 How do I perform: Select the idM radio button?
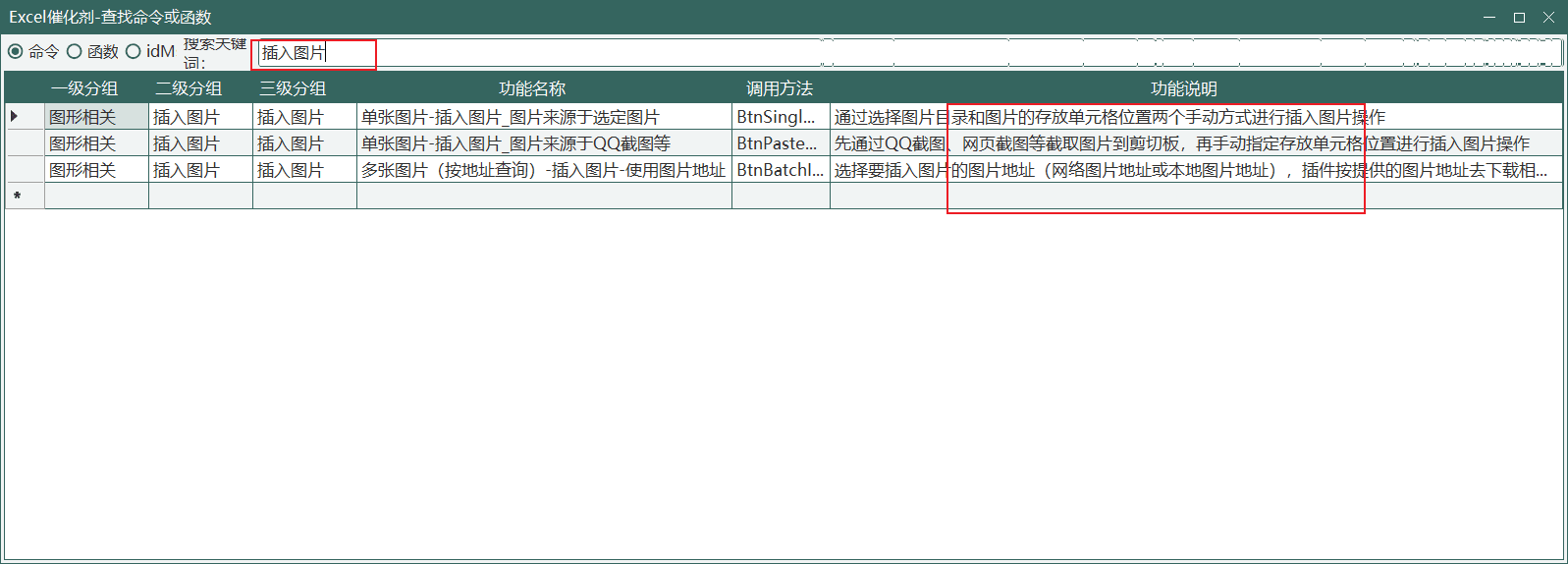pyautogui.click(x=150, y=51)
